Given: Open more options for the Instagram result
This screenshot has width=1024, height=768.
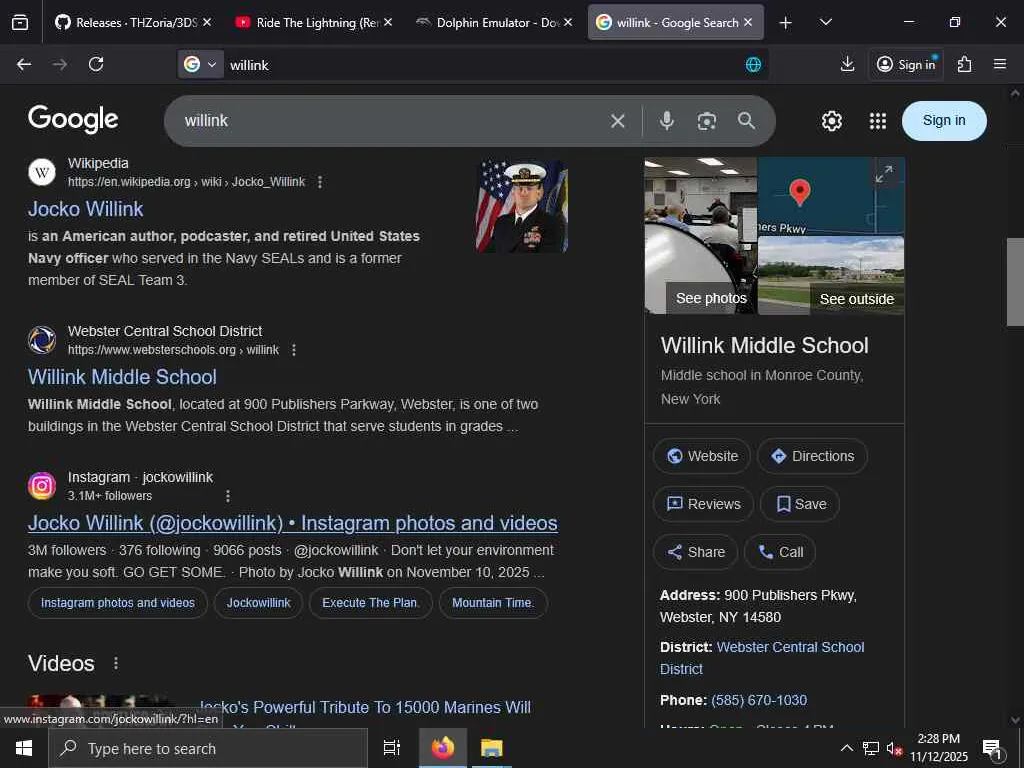Looking at the screenshot, I should point(228,496).
